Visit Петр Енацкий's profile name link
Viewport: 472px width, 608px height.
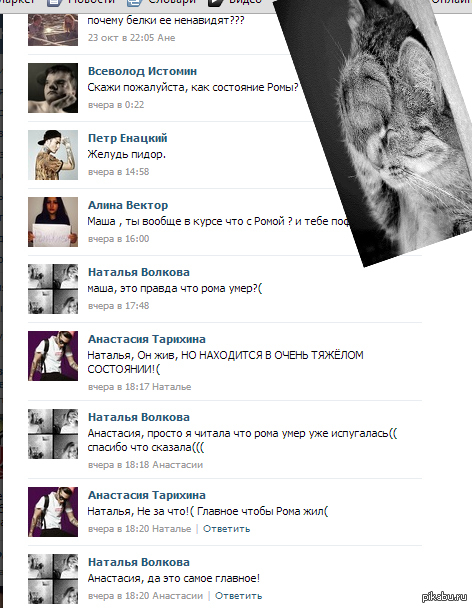point(128,138)
